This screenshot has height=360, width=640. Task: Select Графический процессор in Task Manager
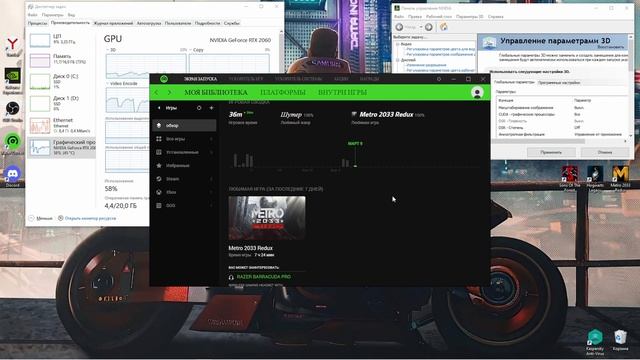click(x=62, y=147)
